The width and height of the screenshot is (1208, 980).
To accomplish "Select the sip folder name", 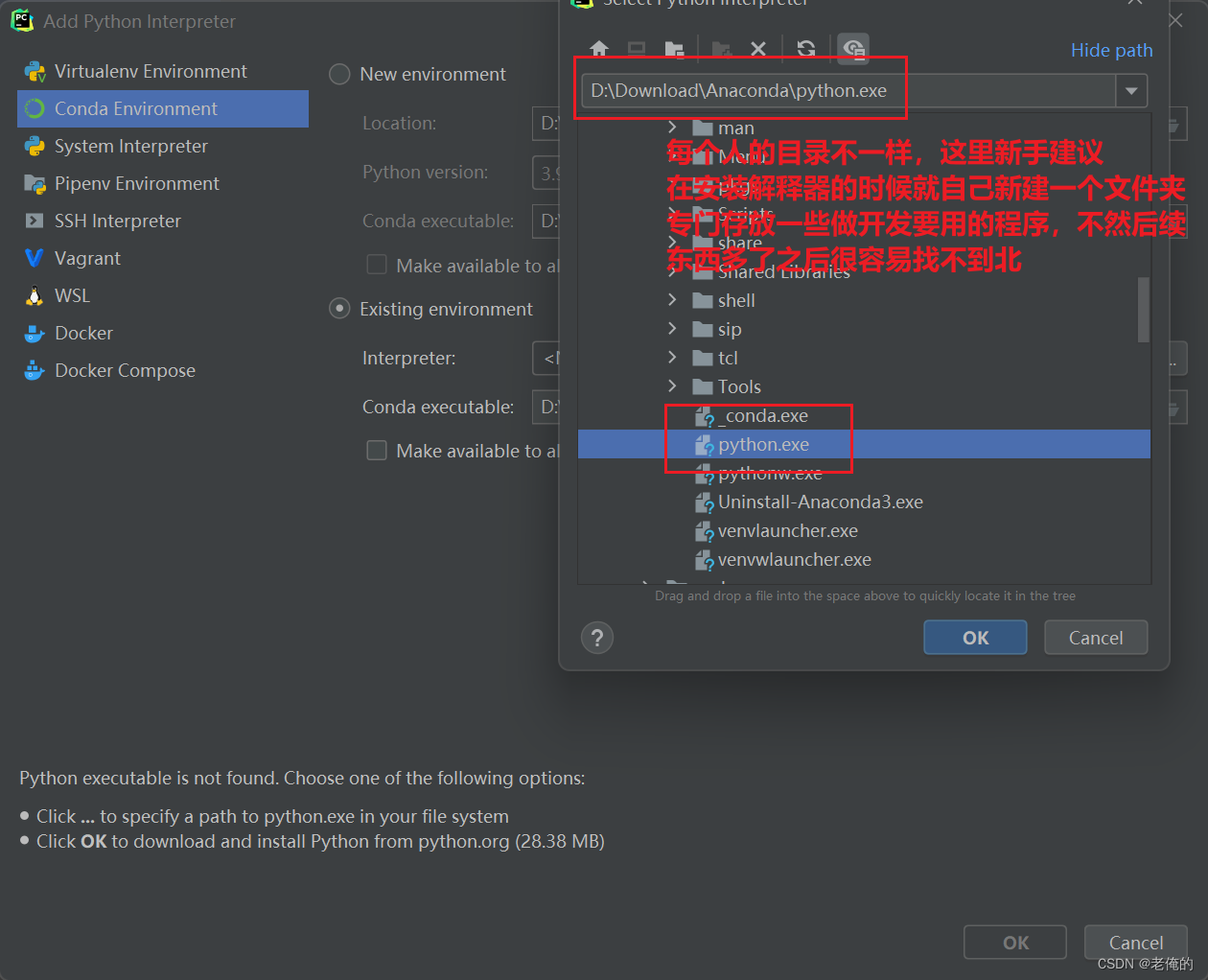I will click(x=730, y=330).
